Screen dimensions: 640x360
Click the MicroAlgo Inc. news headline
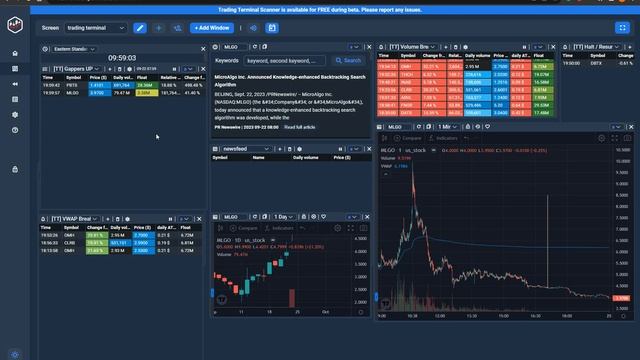(x=290, y=81)
